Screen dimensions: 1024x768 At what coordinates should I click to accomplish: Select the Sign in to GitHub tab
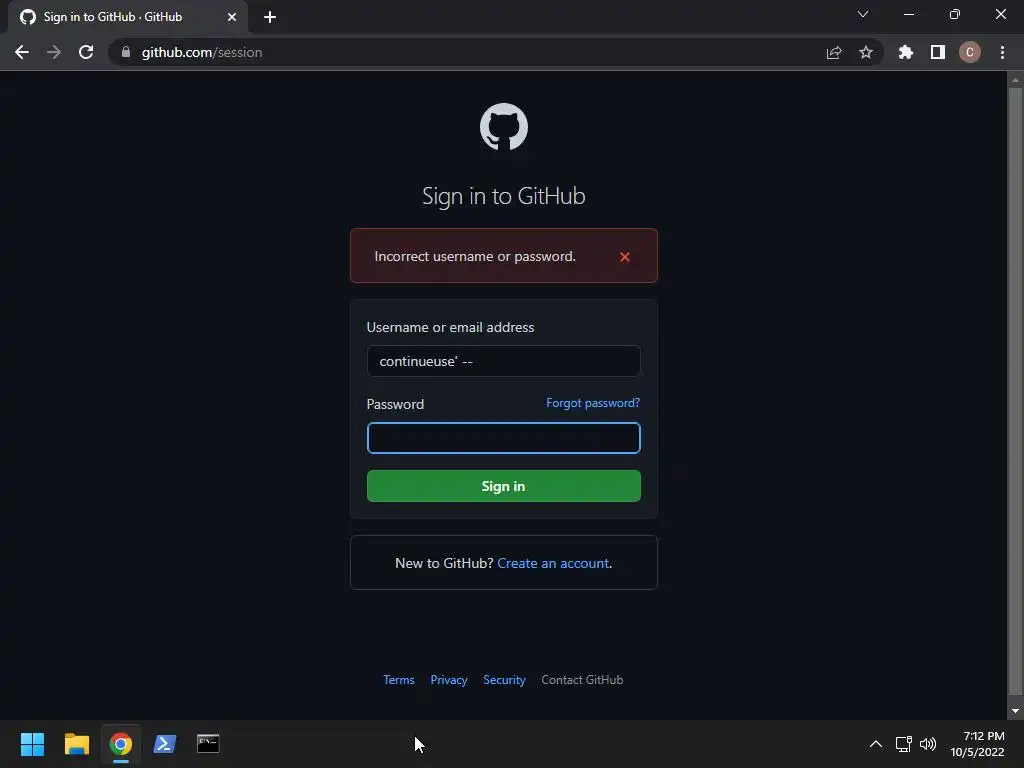click(x=128, y=17)
